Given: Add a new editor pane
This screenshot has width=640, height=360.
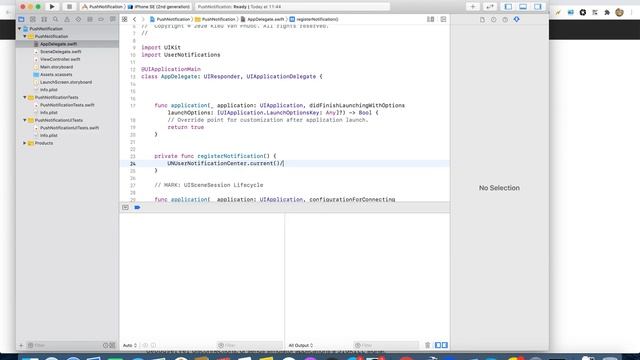Looking at the screenshot, I should pos(443,19).
